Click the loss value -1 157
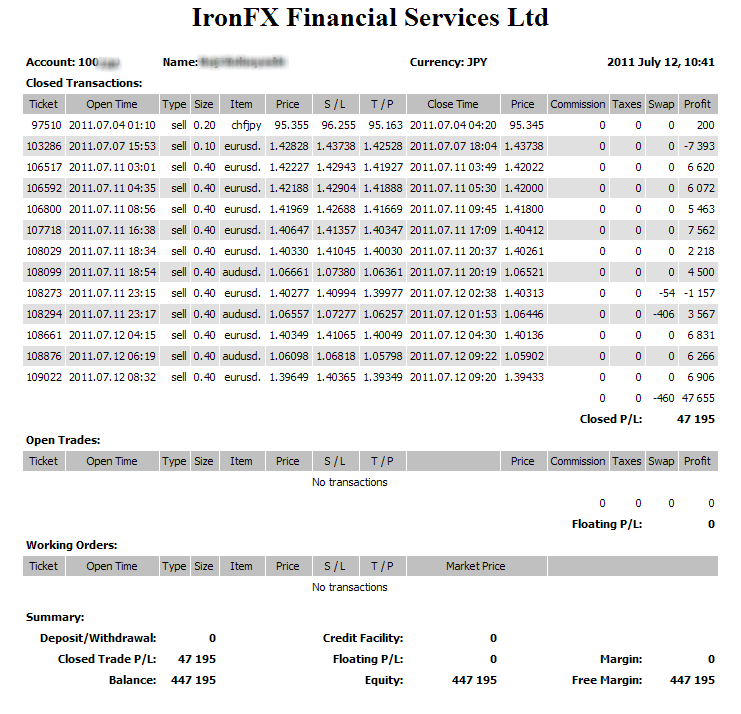Viewport: 741px width, 714px height. pyautogui.click(x=699, y=293)
